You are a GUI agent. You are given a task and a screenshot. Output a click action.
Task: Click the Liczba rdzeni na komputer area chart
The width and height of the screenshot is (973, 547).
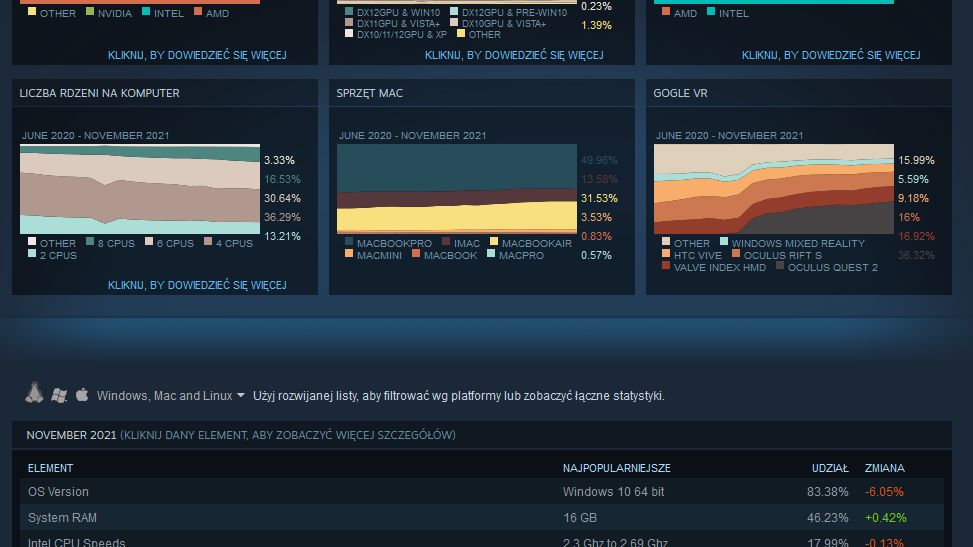coord(140,189)
